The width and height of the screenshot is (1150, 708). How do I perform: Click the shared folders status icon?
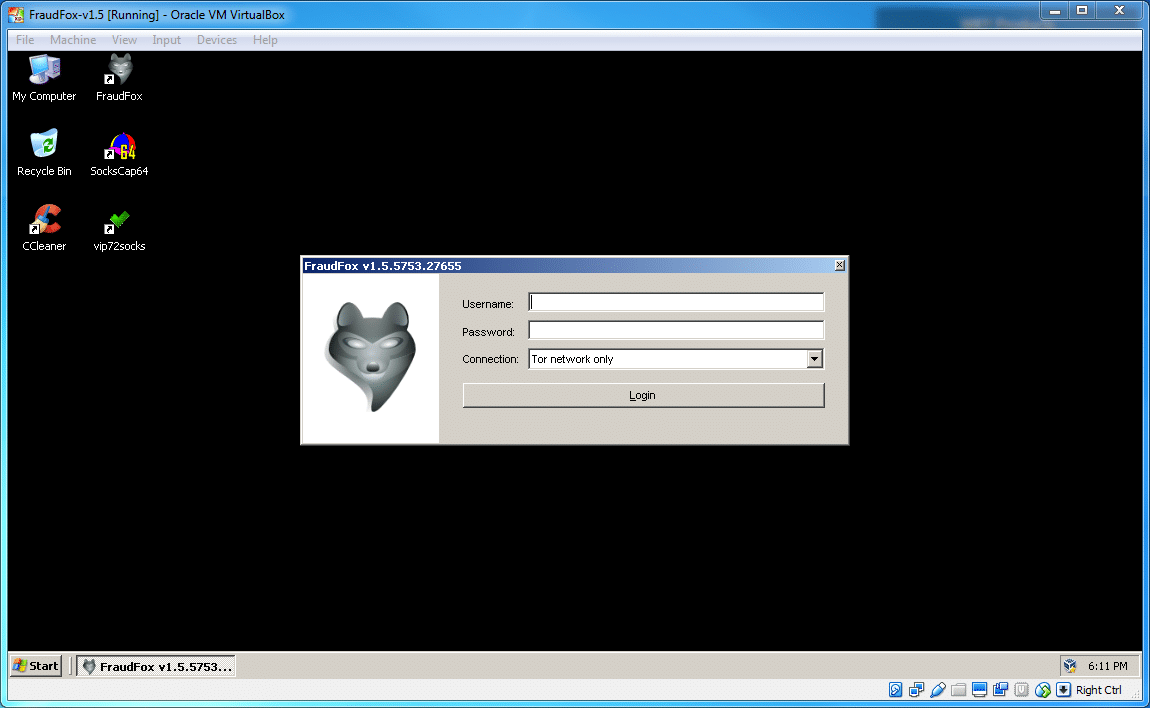958,690
